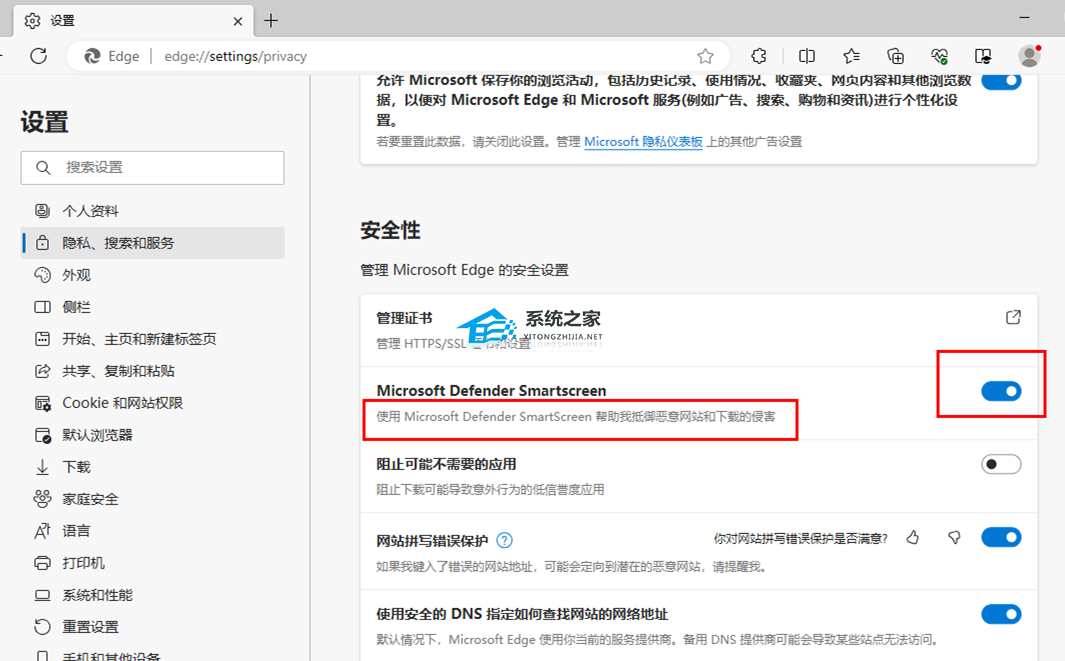Screen dimensions: 1065x661
Task: Click the Microsoft Defender Smartscreen heading text
Action: coord(491,391)
